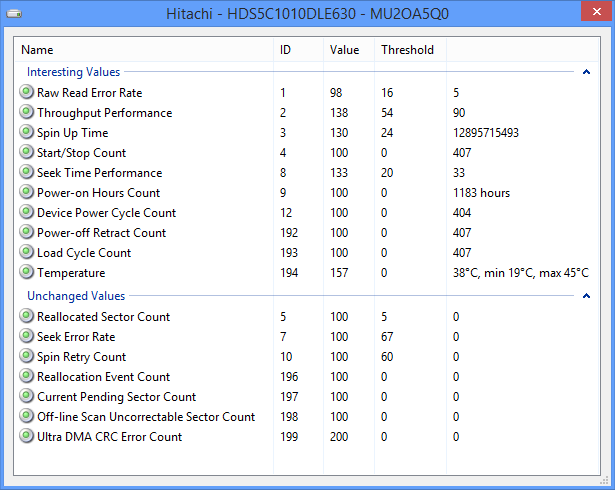Click the ID cell 196 for Reallocation Event Count
Screen dimensions: 615x490
[289, 377]
